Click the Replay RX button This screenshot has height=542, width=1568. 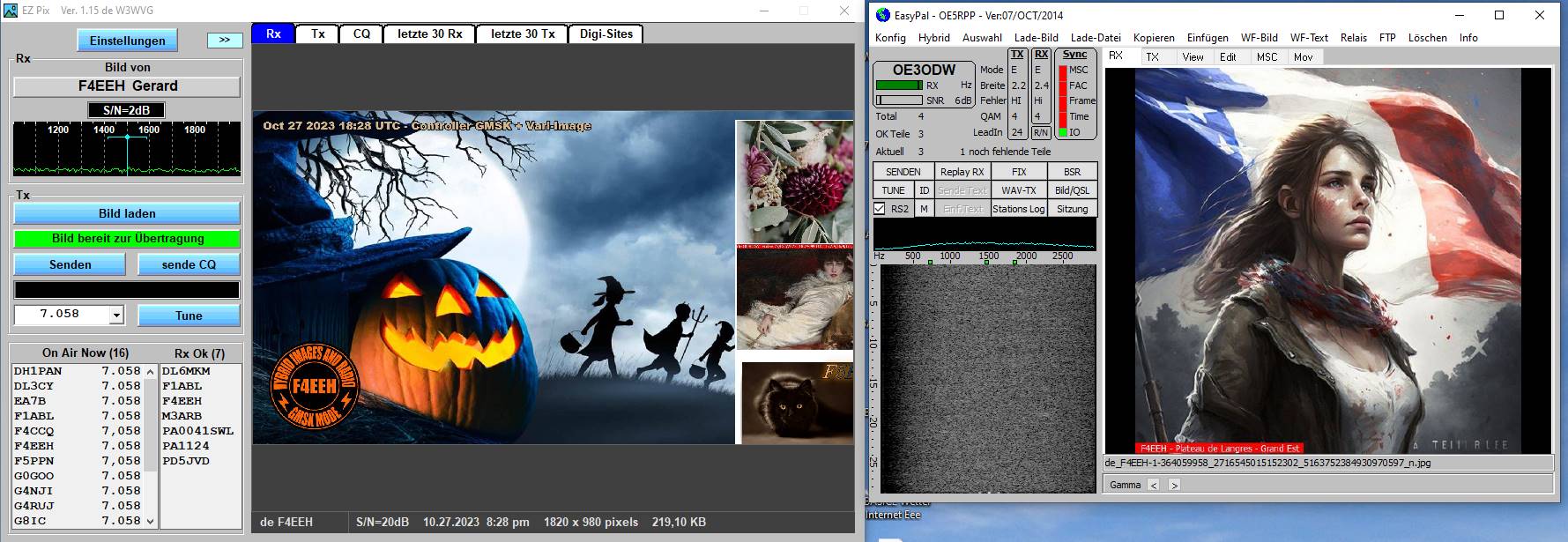pos(962,172)
